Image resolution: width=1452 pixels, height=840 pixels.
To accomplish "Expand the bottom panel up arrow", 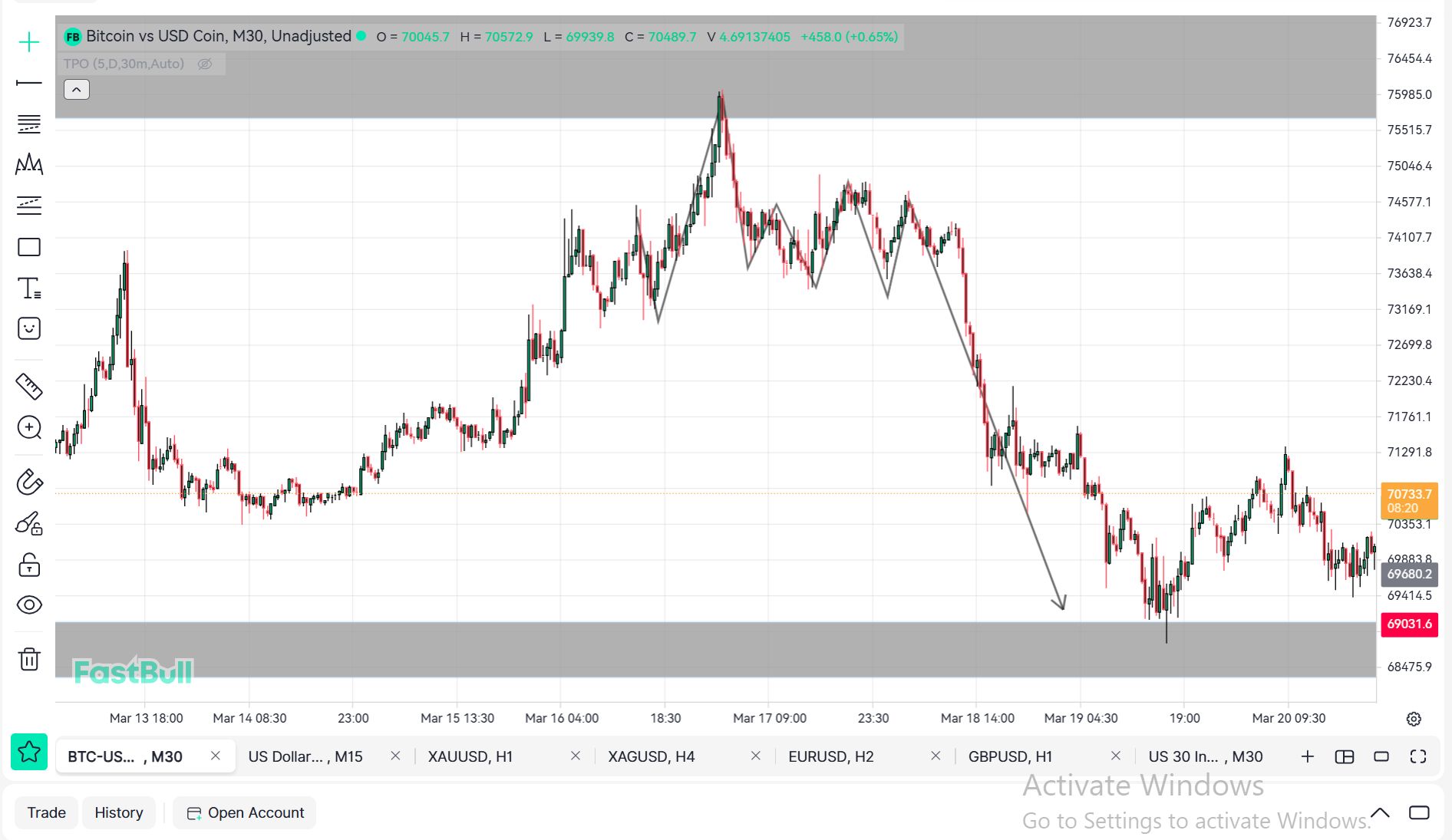I will 1380,813.
